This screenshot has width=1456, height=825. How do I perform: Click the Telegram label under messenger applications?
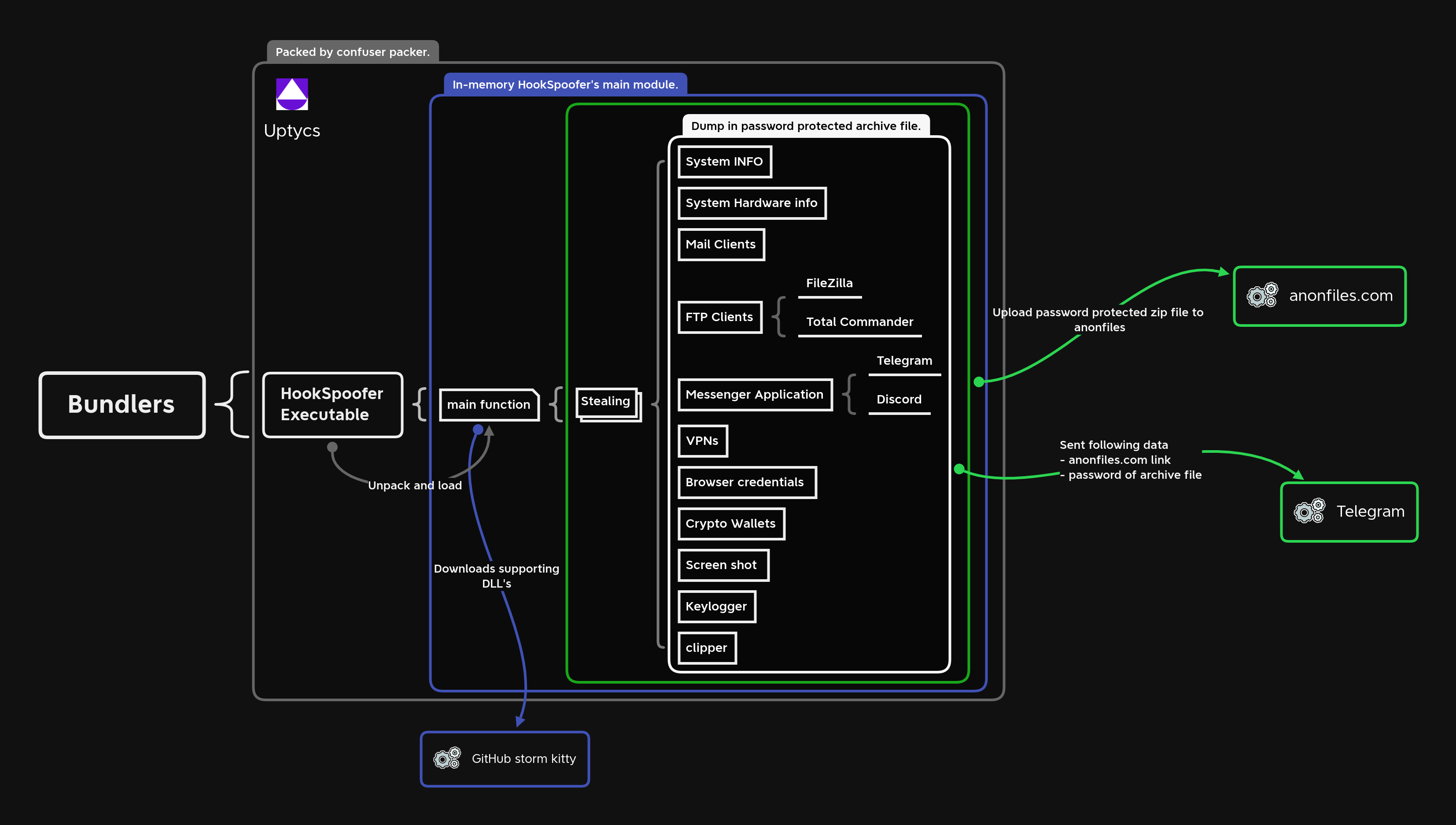coord(904,360)
